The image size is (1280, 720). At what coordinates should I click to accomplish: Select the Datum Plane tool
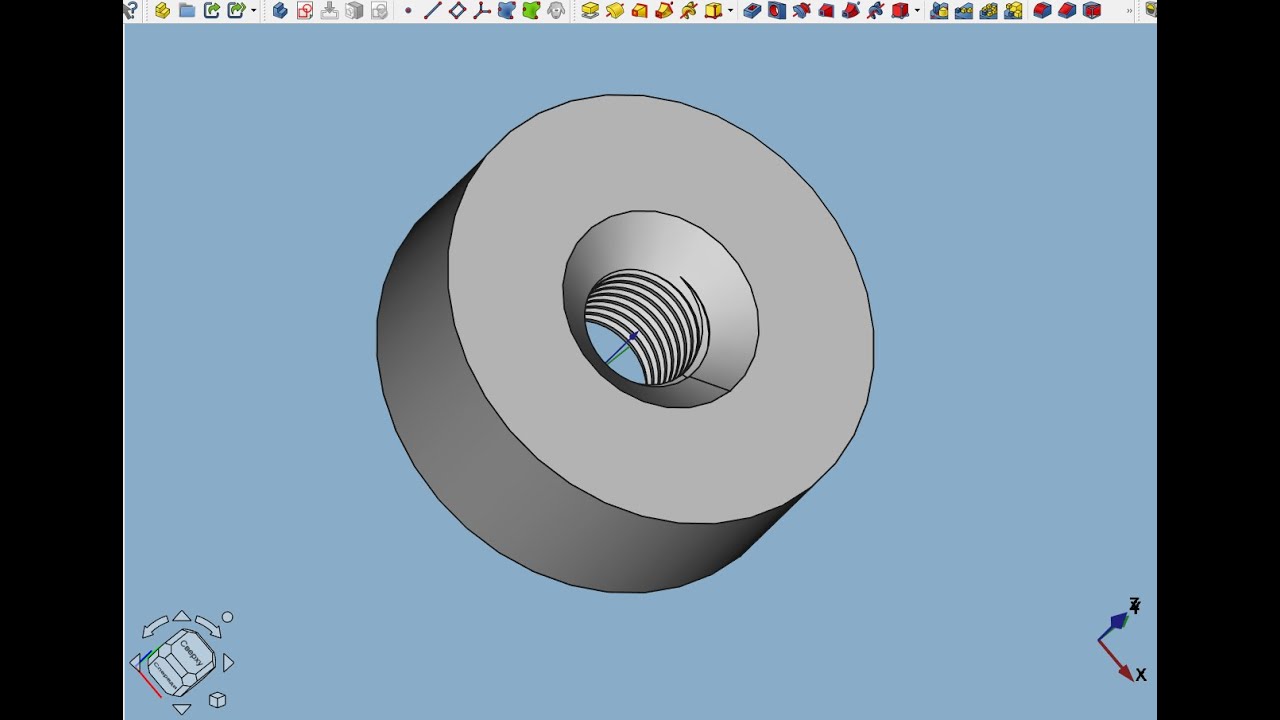point(457,10)
